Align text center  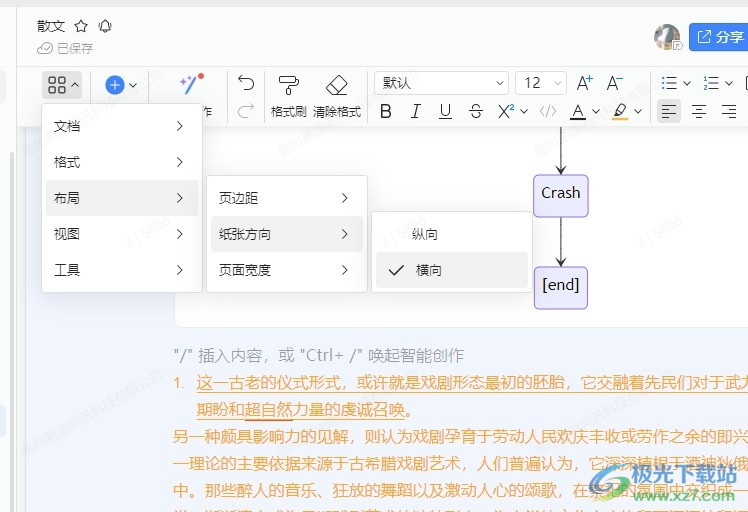tap(699, 112)
